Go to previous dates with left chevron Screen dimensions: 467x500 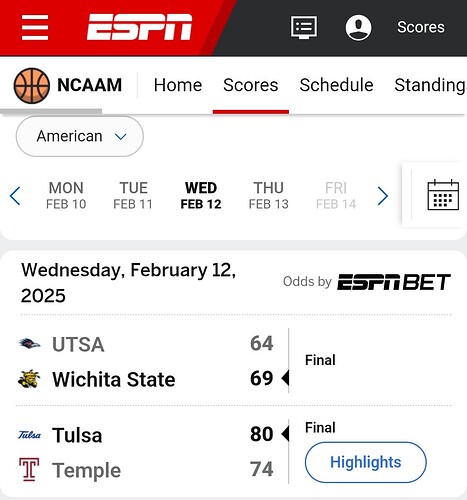click(x=15, y=196)
